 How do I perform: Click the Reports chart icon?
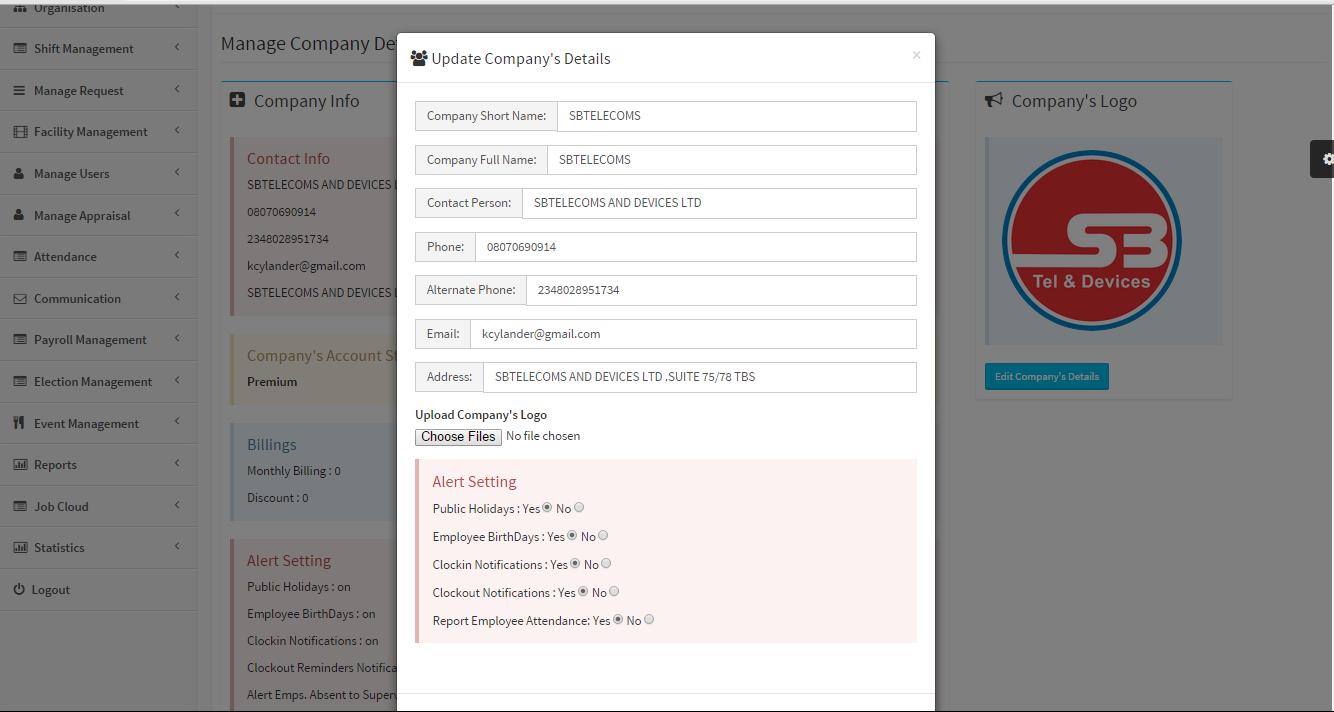(x=20, y=465)
